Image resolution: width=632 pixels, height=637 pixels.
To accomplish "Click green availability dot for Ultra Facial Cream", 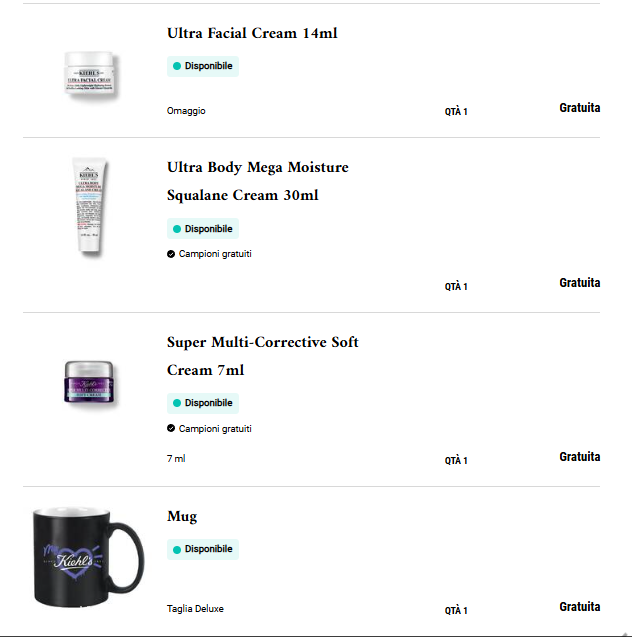I will coord(177,66).
